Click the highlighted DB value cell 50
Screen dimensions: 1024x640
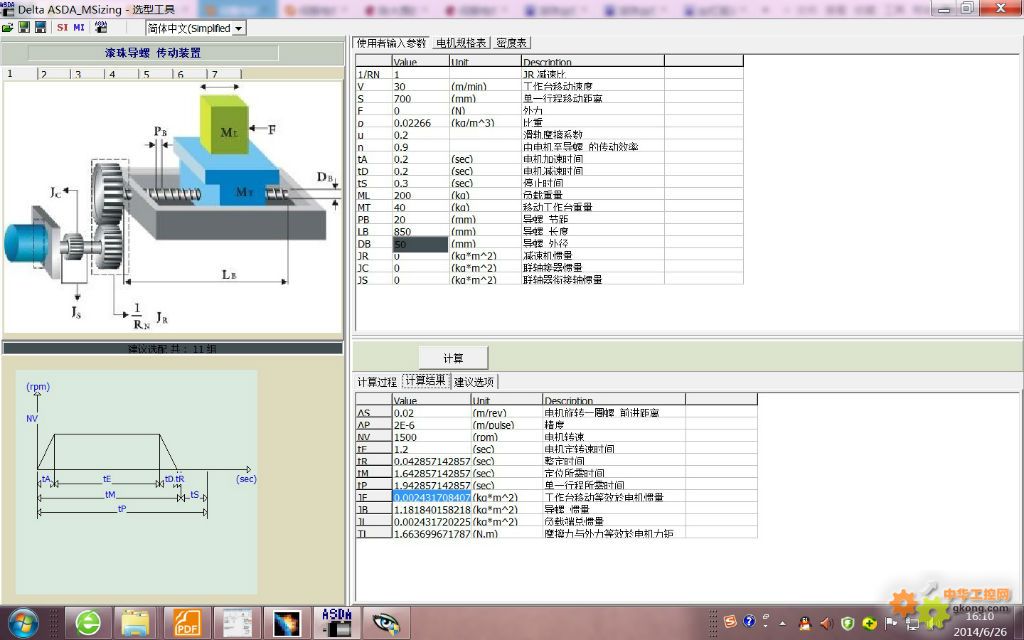[421, 244]
